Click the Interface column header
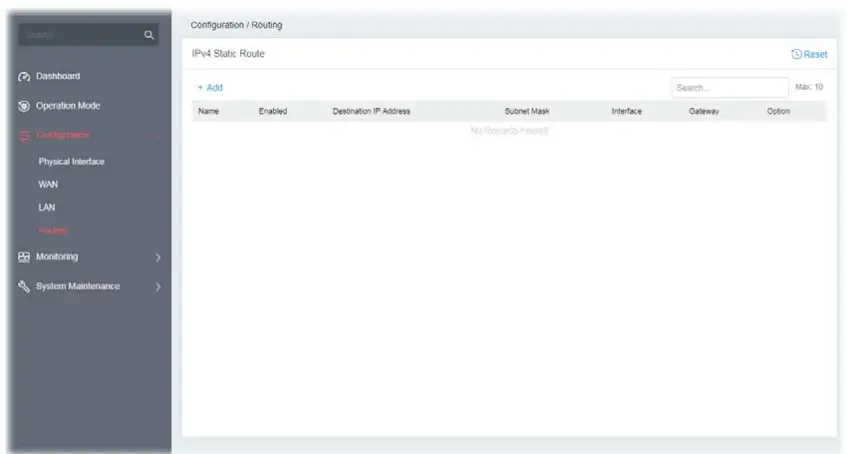The image size is (847, 454). [627, 111]
